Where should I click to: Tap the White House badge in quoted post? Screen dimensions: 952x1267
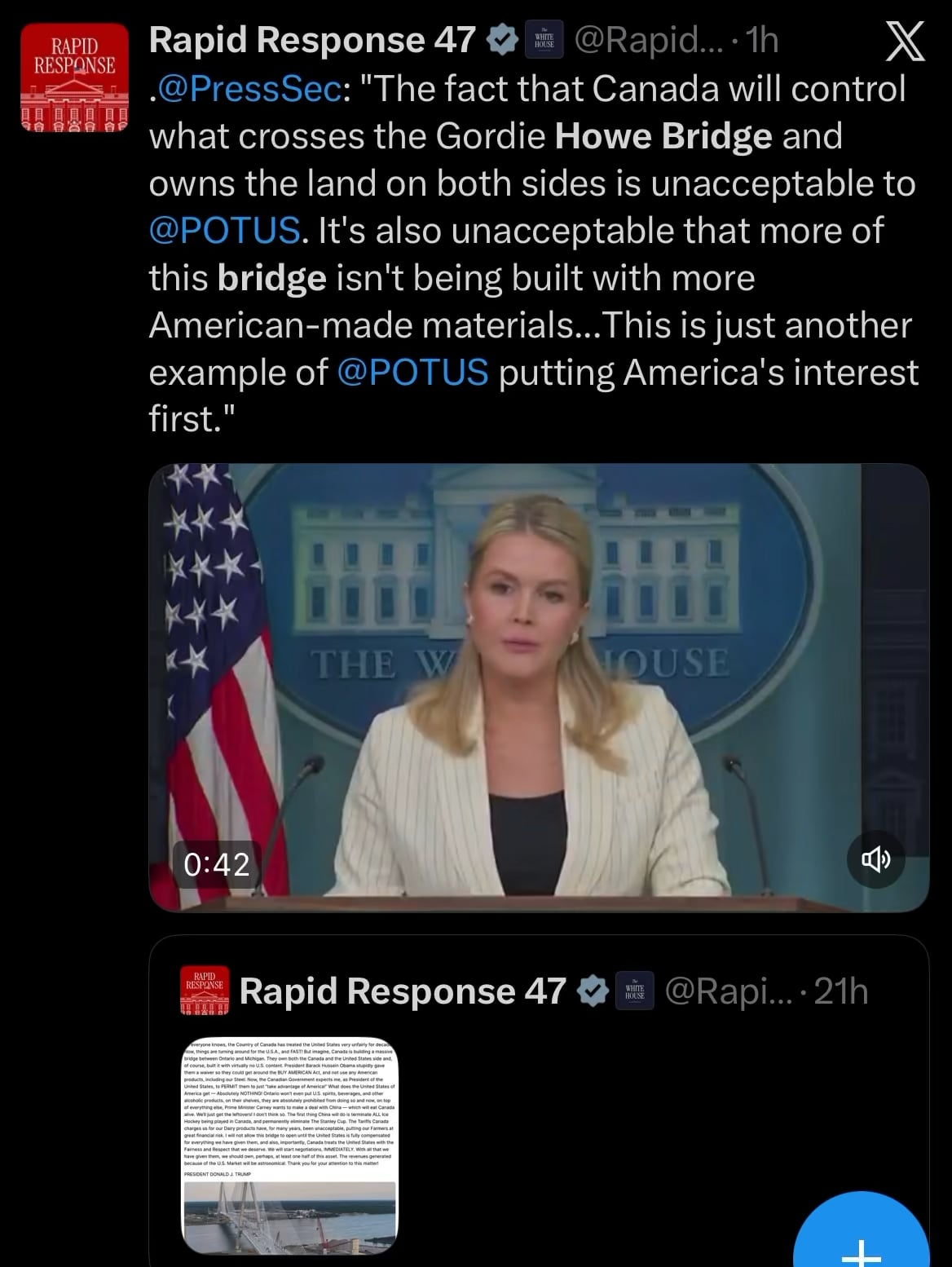(x=635, y=991)
